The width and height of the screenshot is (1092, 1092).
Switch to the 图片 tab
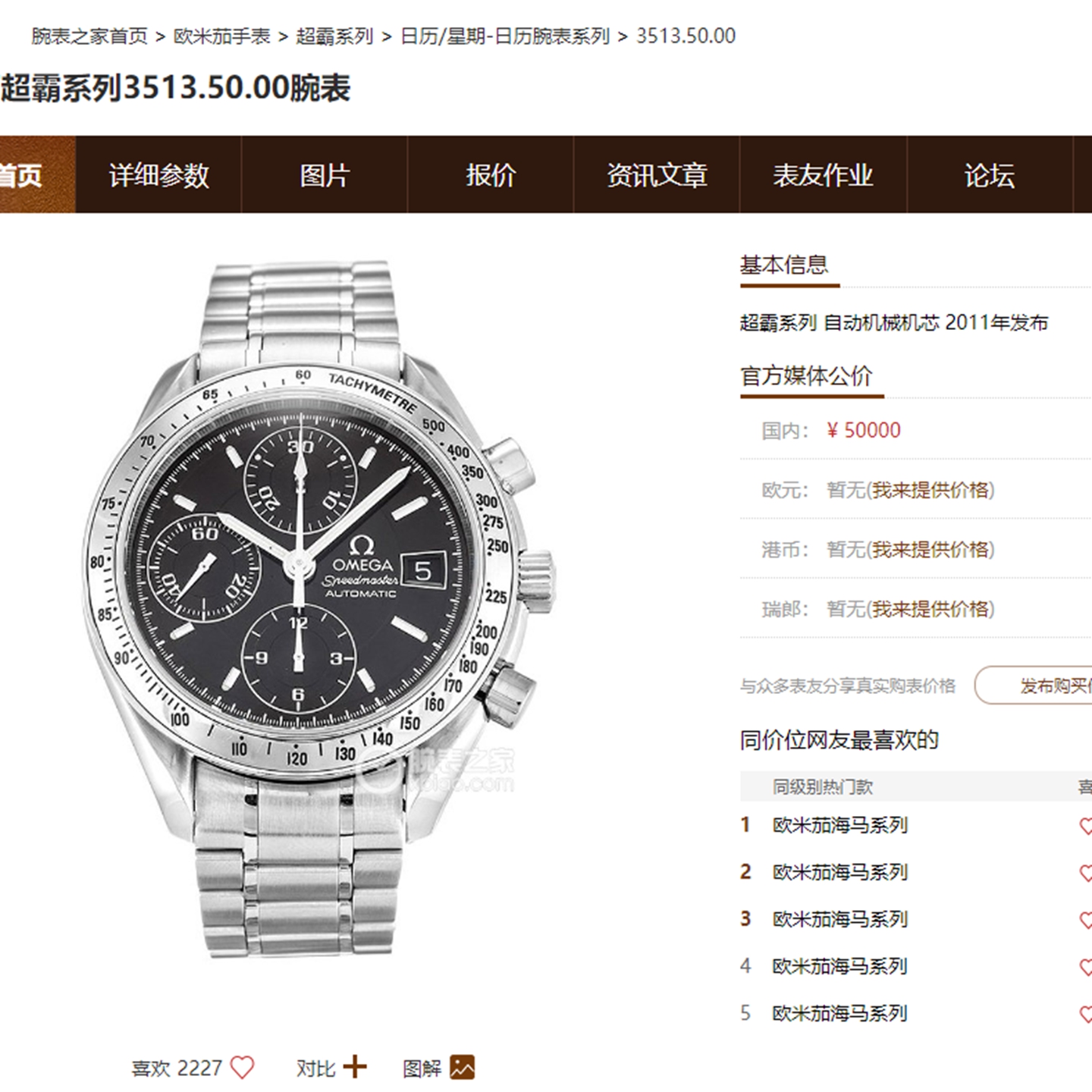pyautogui.click(x=325, y=175)
